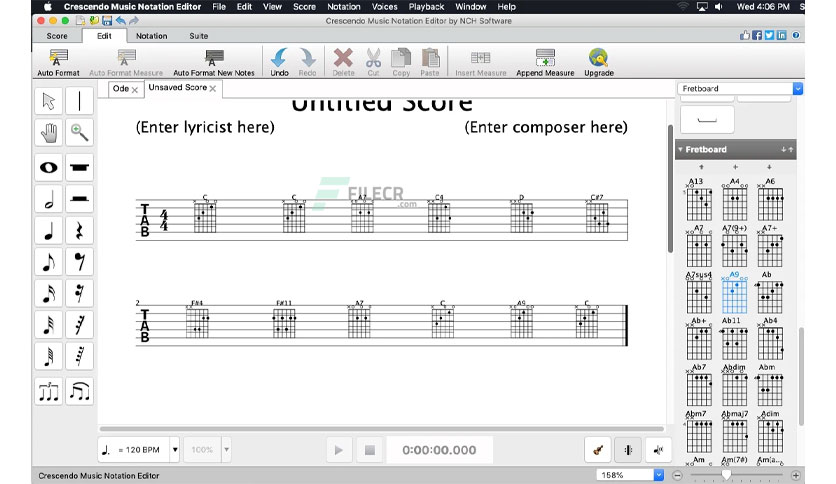The width and height of the screenshot is (836, 484).
Task: Select the Abdim chord diagram
Action: pyautogui.click(x=734, y=385)
